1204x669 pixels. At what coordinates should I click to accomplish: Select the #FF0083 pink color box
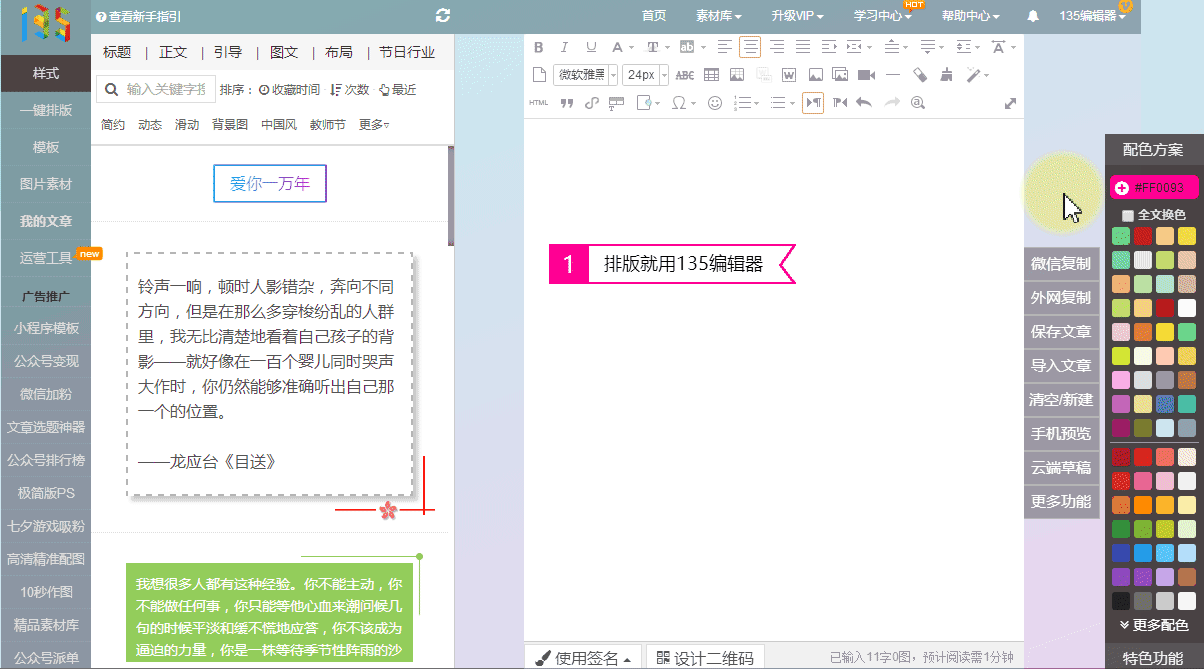tap(1153, 187)
